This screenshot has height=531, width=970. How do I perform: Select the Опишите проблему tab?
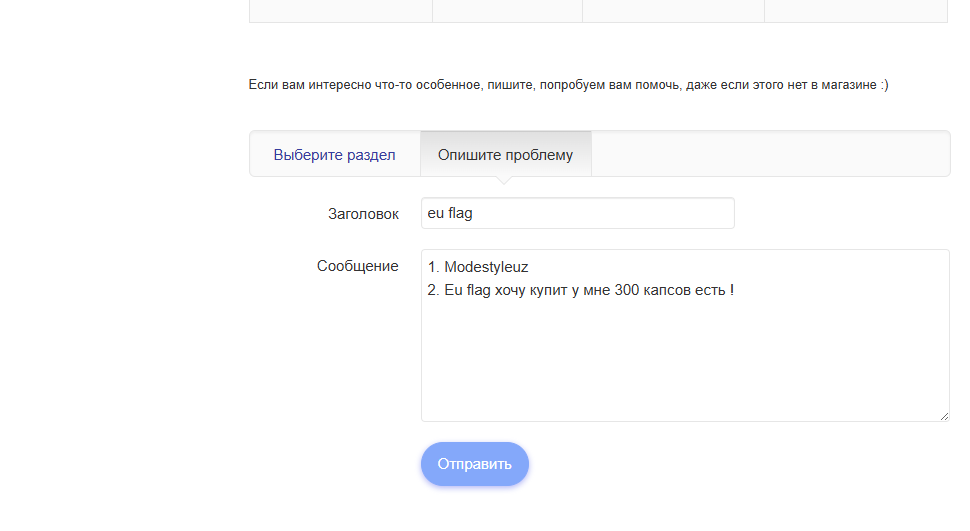coord(505,155)
